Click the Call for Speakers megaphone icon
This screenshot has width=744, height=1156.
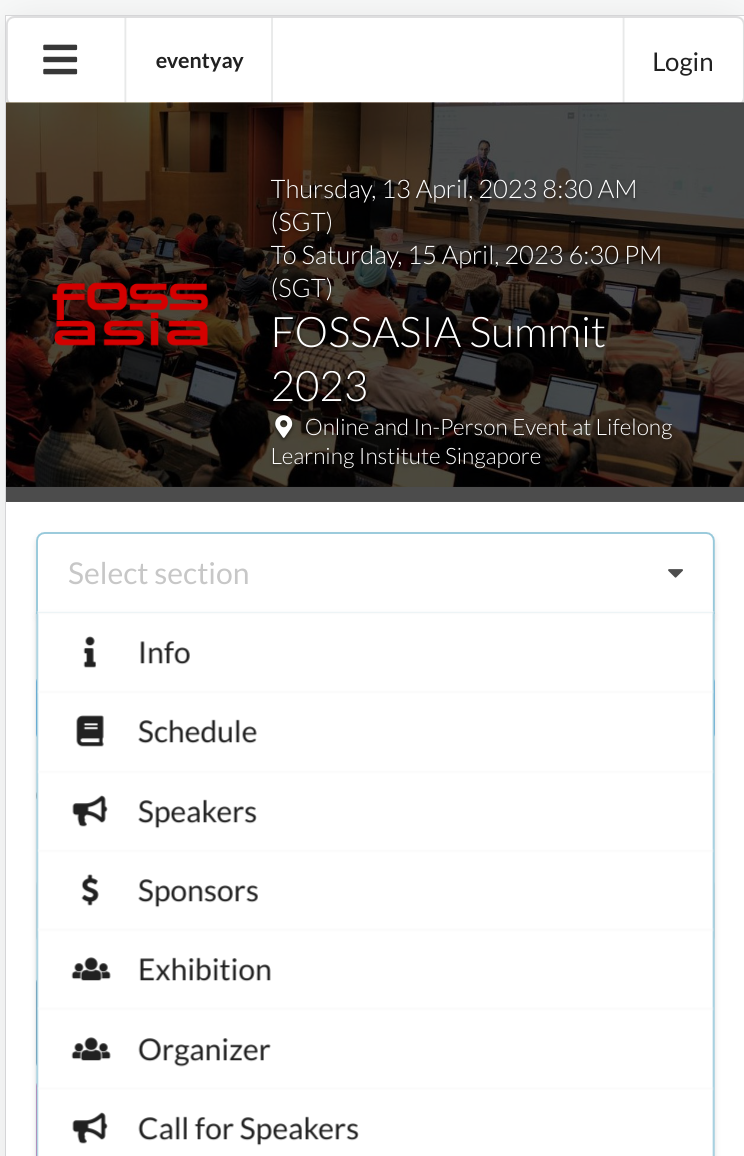point(90,1128)
